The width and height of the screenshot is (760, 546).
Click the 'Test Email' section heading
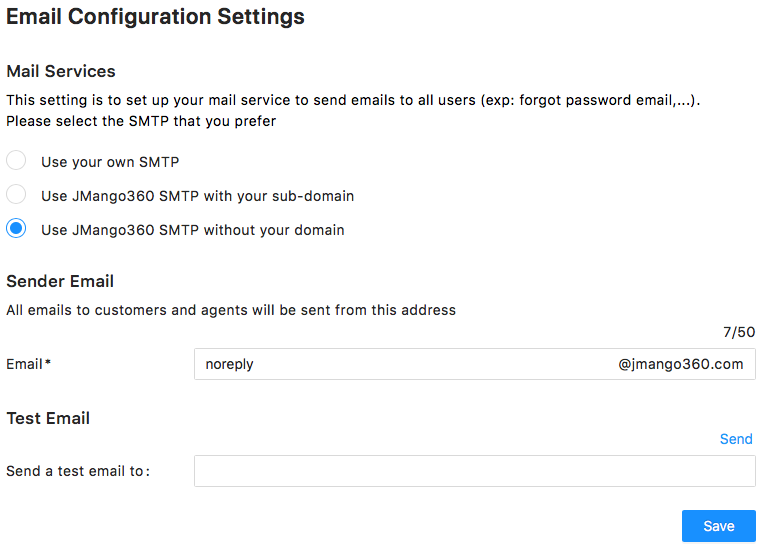tap(48, 418)
